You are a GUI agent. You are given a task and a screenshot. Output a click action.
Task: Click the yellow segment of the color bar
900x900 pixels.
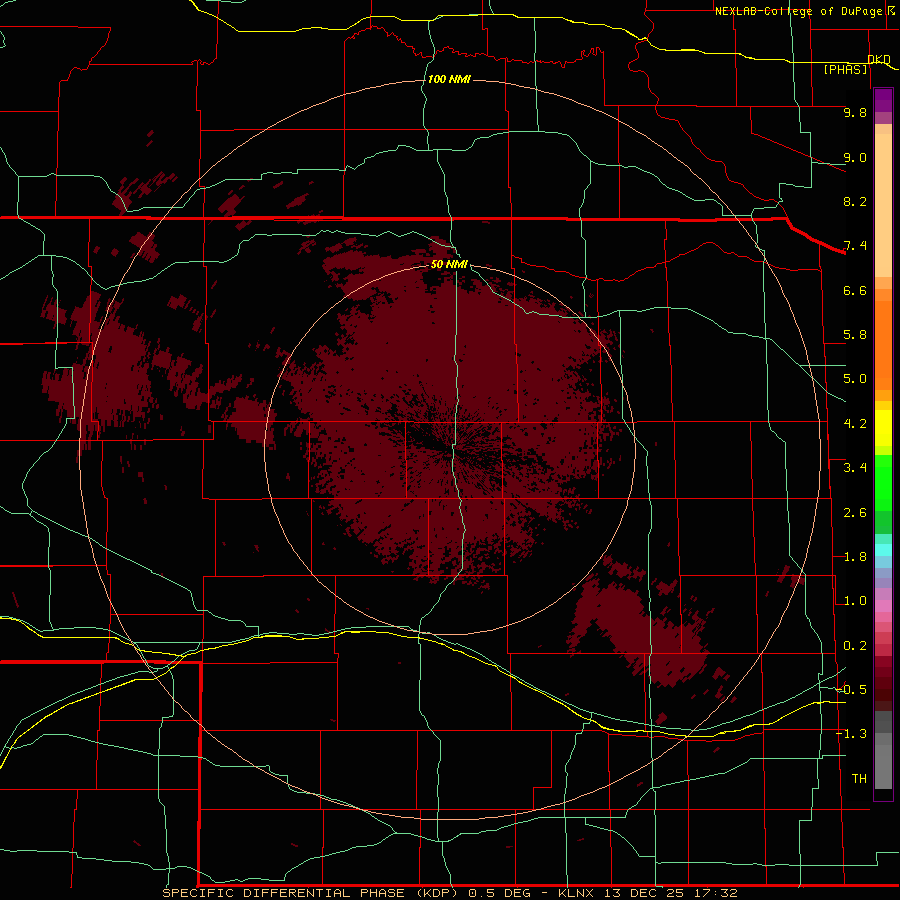coord(883,428)
